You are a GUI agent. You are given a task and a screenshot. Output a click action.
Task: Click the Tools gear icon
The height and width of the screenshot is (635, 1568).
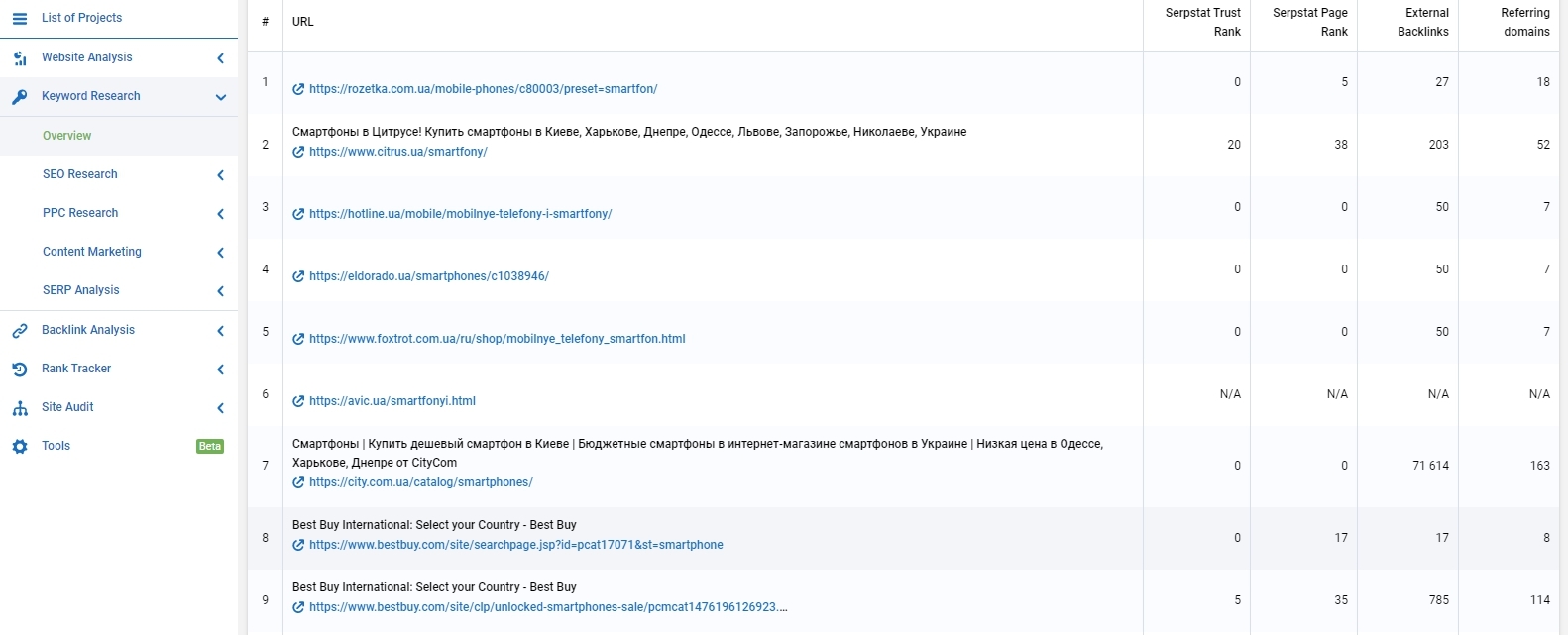[x=20, y=447]
